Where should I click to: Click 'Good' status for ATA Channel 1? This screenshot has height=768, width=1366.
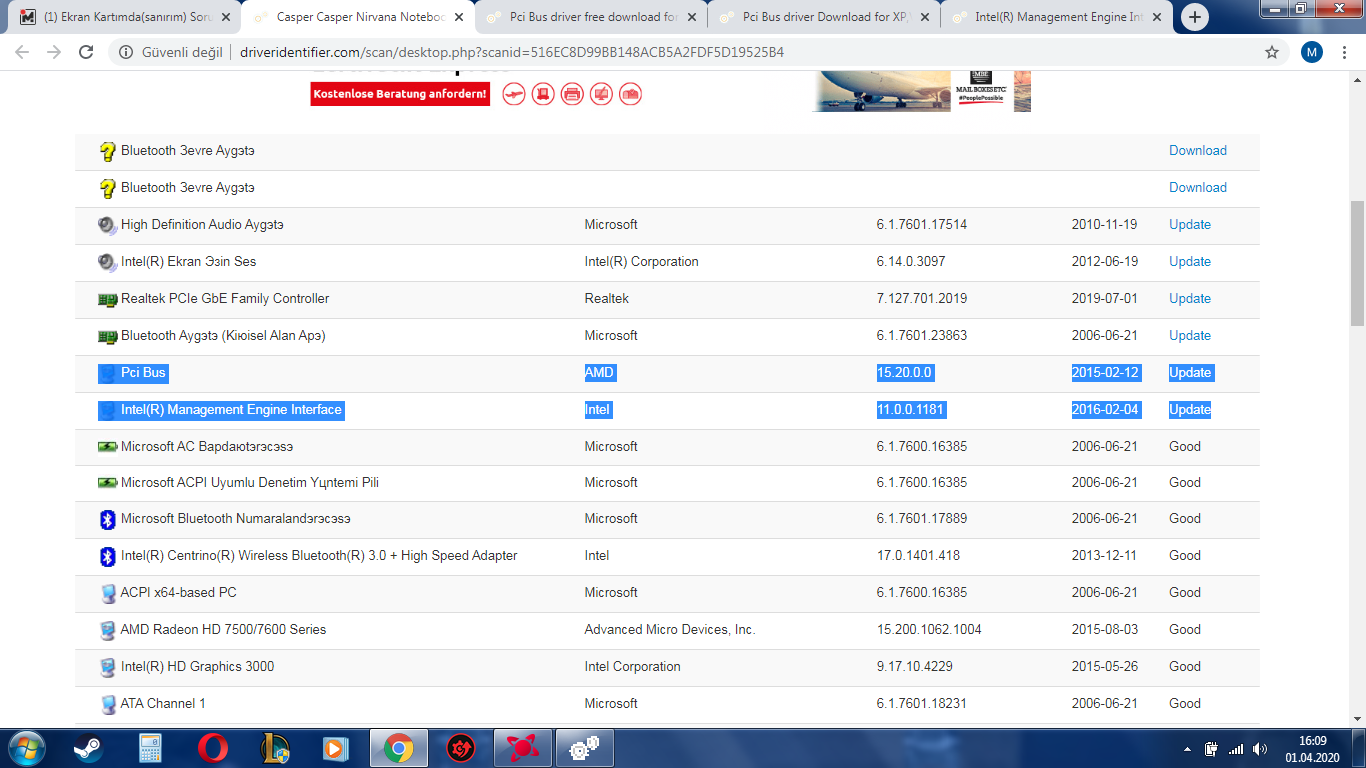(x=1185, y=704)
